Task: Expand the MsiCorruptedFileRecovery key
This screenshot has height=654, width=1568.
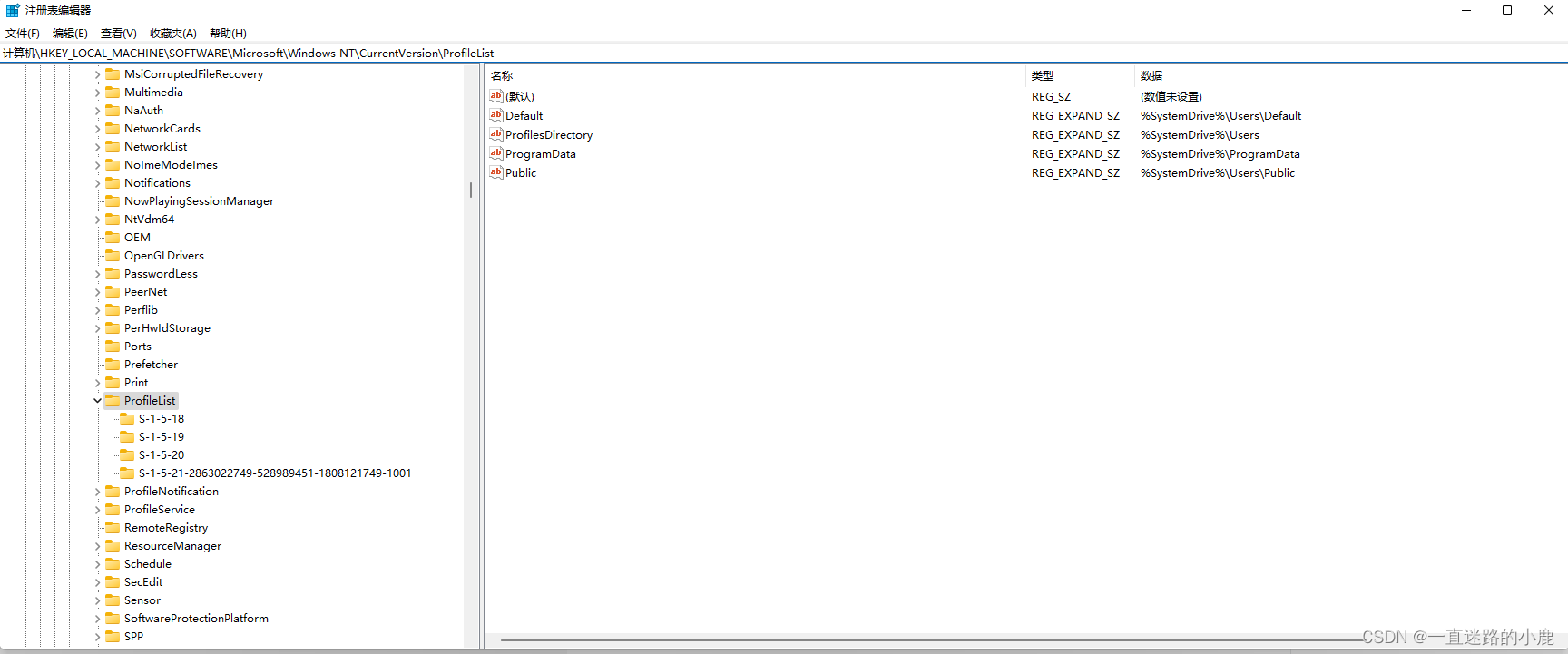Action: (x=97, y=74)
